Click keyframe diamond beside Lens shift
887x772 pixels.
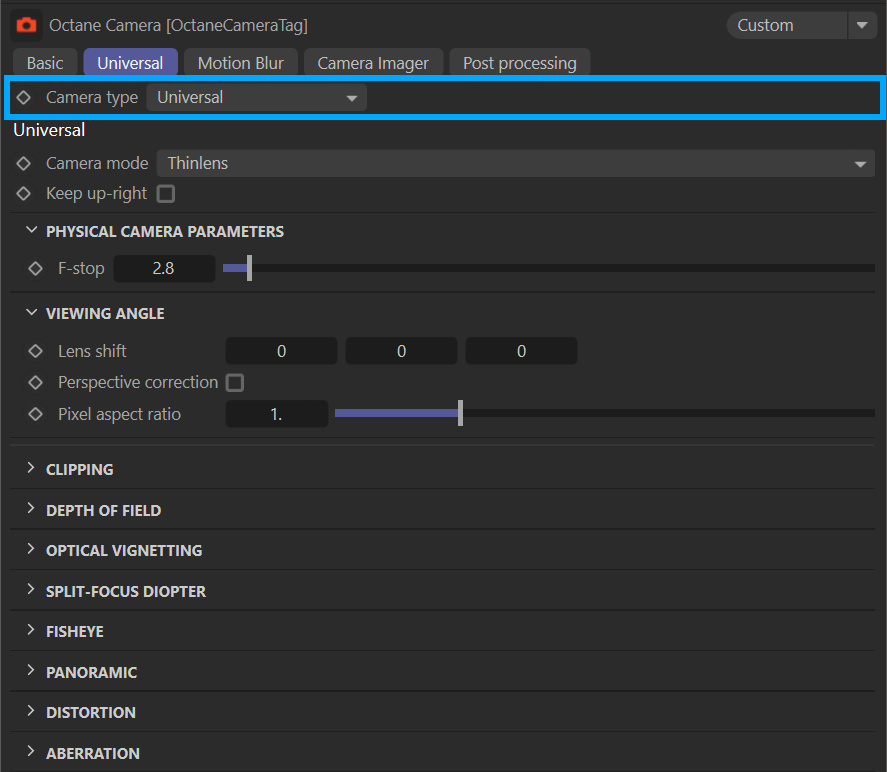click(x=36, y=351)
